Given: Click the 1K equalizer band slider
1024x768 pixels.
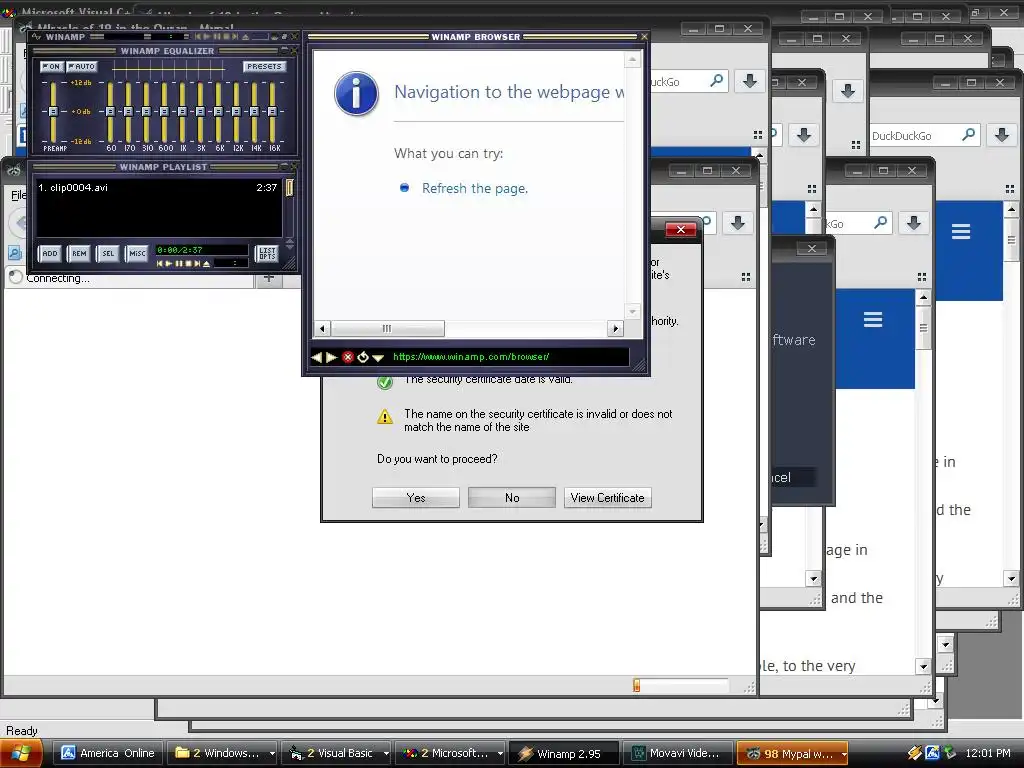Looking at the screenshot, I should pos(183,112).
